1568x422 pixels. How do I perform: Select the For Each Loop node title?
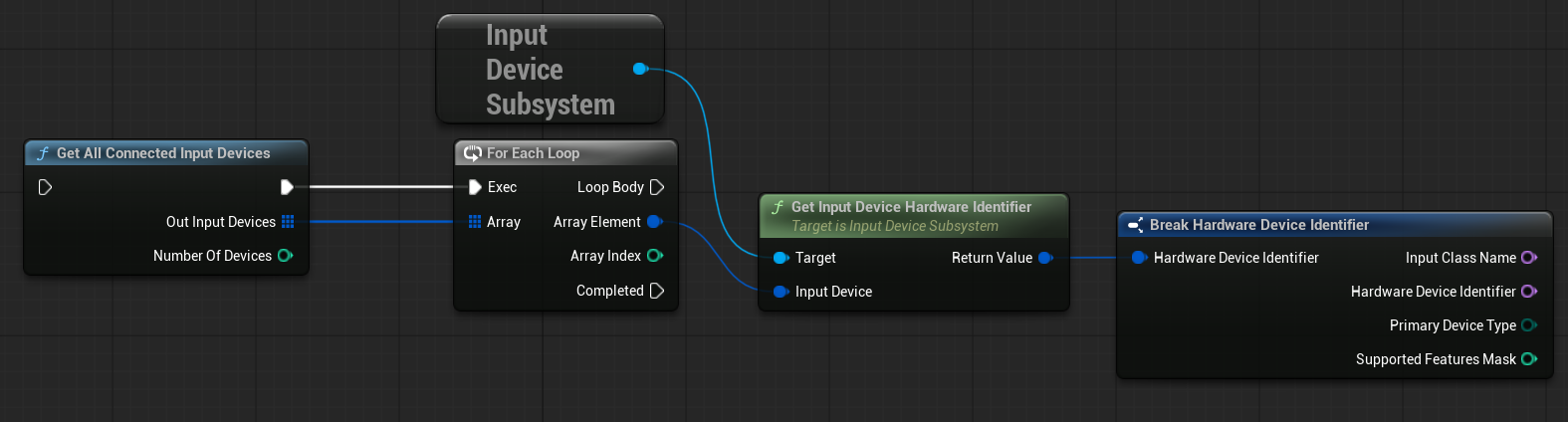tap(533, 153)
